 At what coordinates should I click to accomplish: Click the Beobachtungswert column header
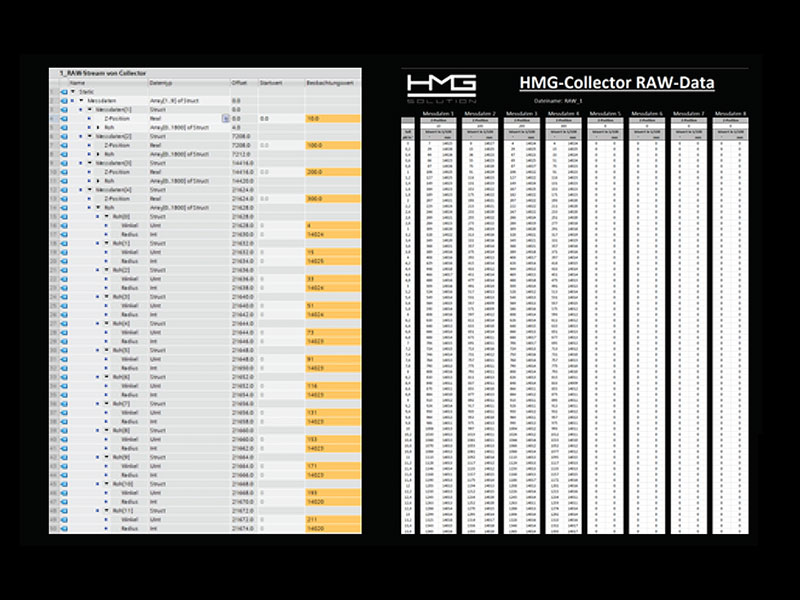(333, 83)
